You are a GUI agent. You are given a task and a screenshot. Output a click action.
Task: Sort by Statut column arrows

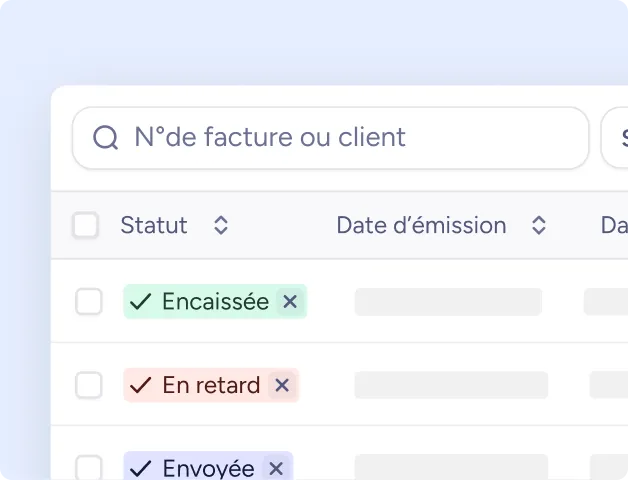coord(221,226)
